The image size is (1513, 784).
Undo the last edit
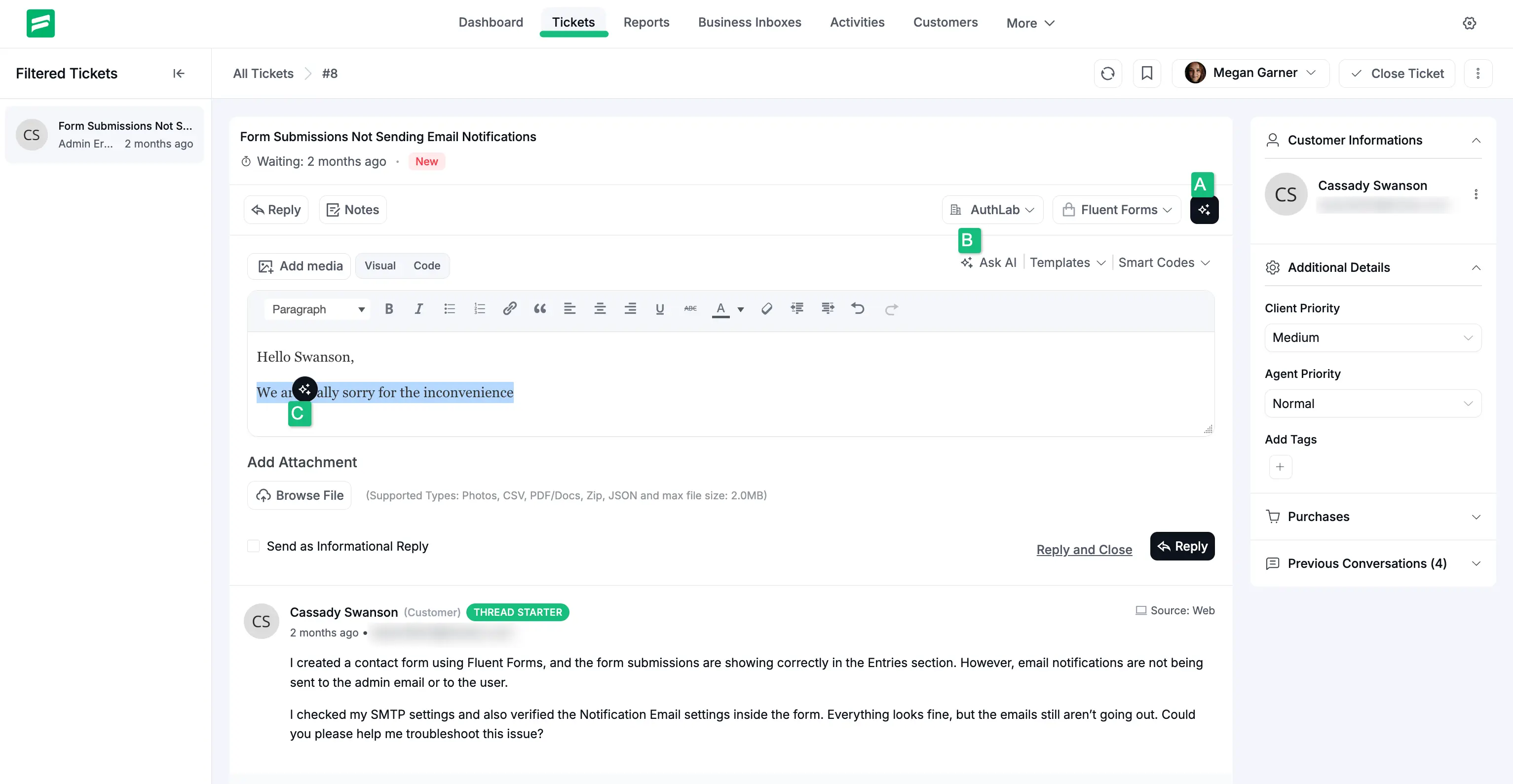858,309
